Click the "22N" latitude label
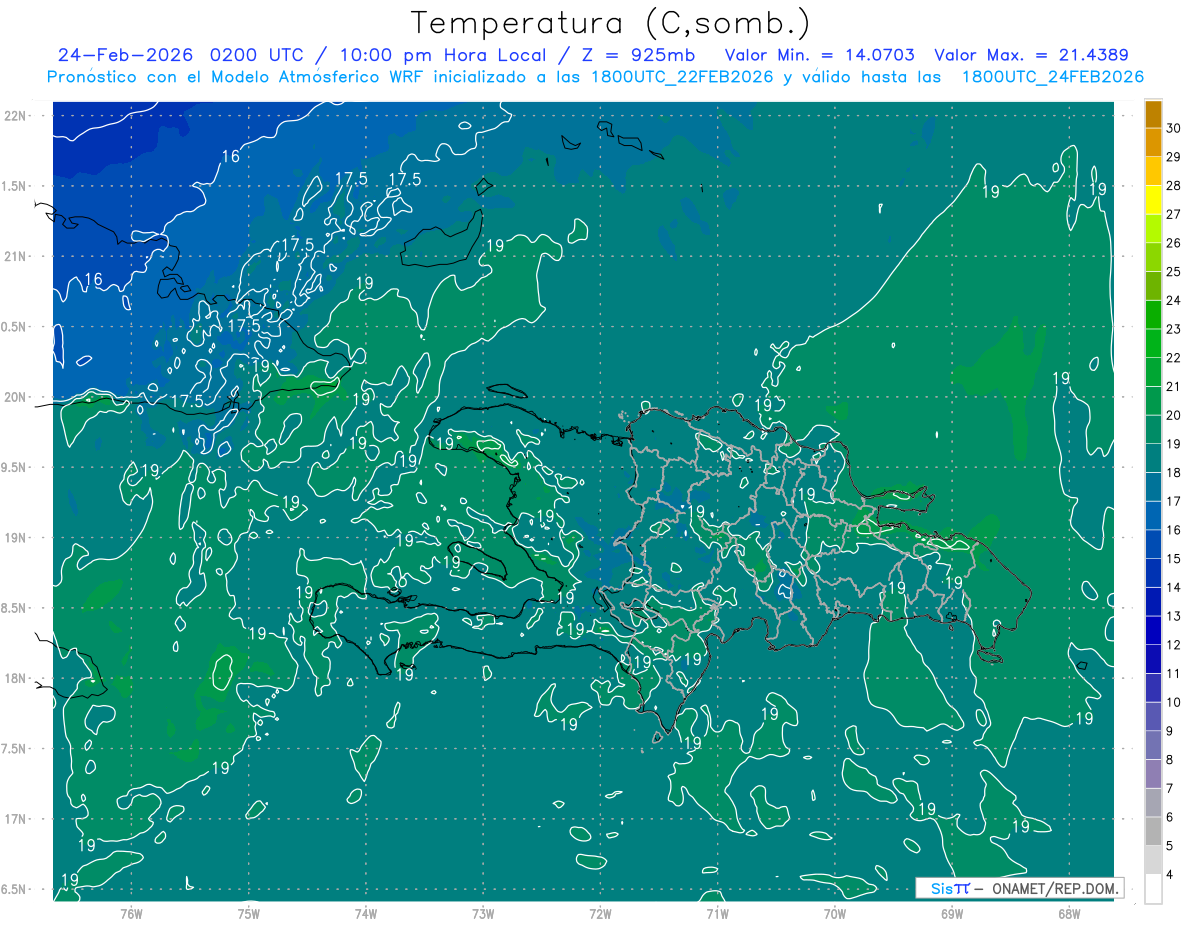Viewport: 1200px width, 927px height. 15,116
